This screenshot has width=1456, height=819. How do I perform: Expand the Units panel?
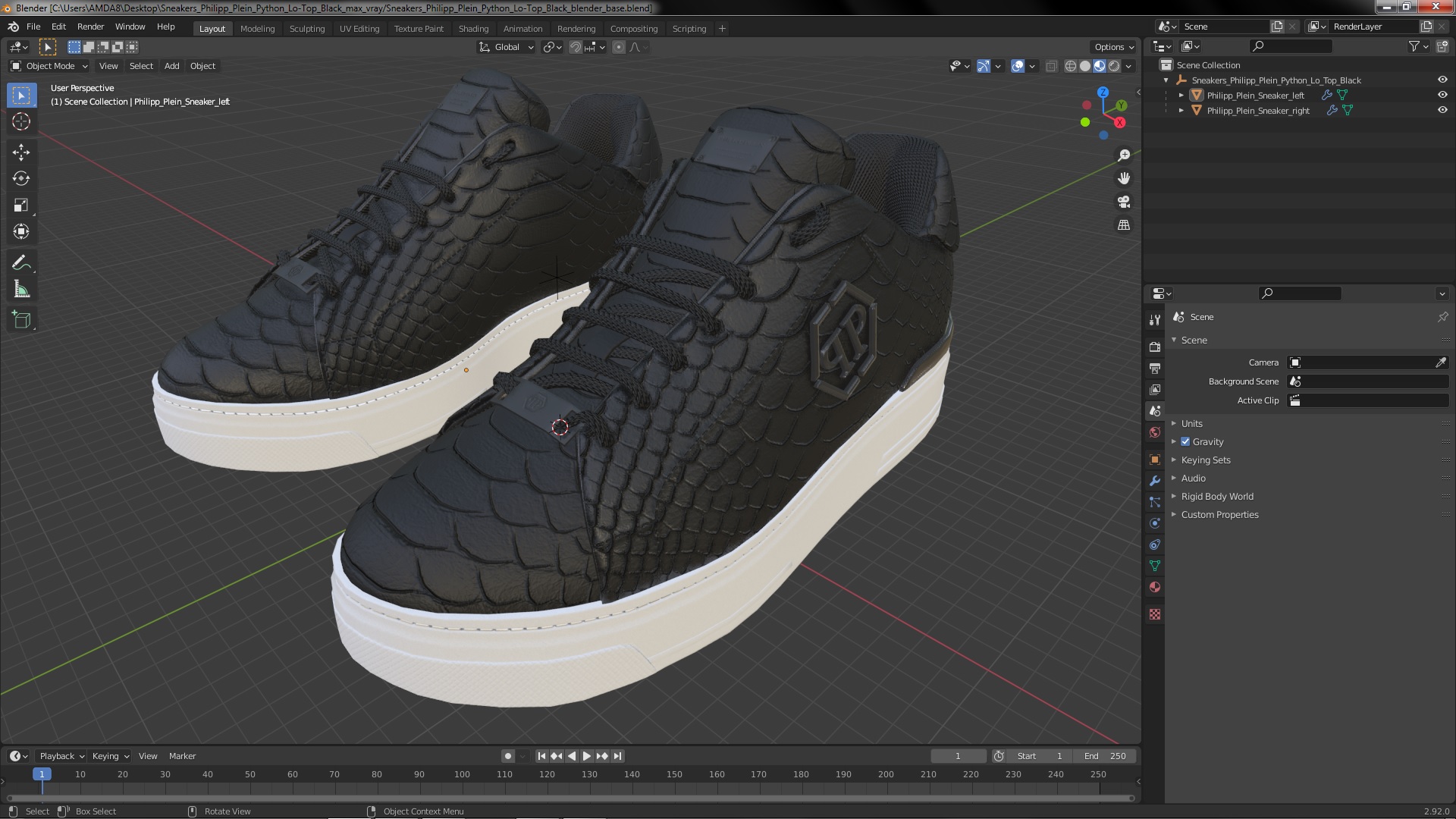click(1191, 423)
